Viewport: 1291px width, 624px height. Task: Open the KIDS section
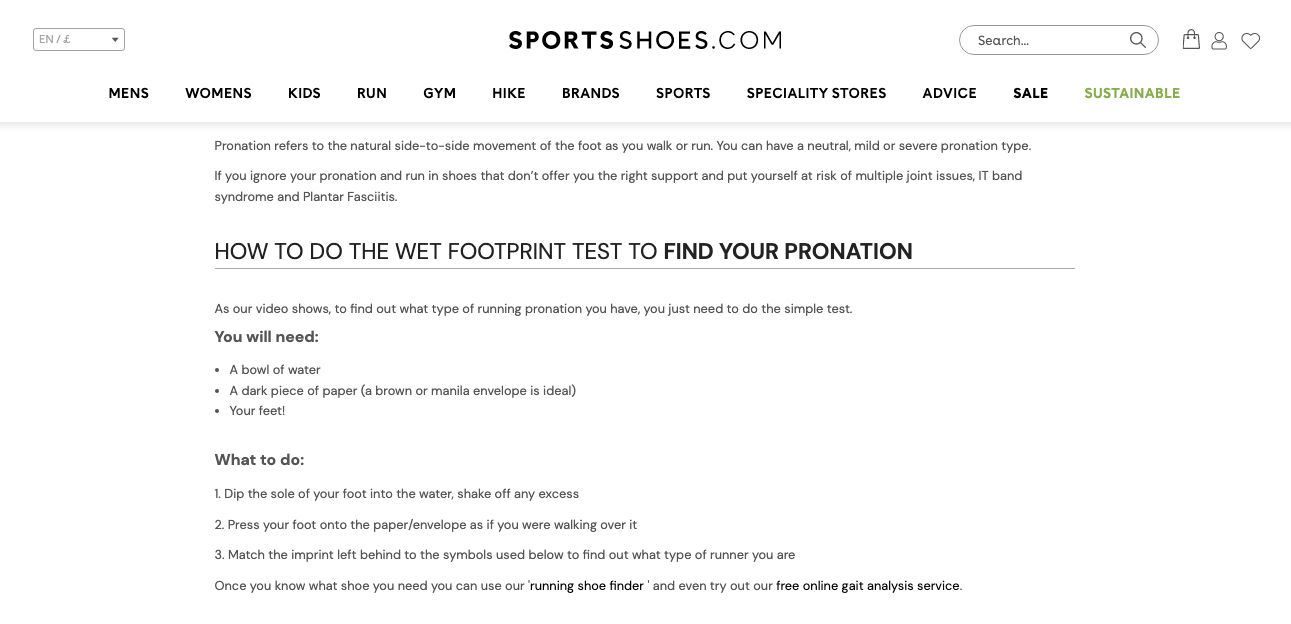point(304,93)
